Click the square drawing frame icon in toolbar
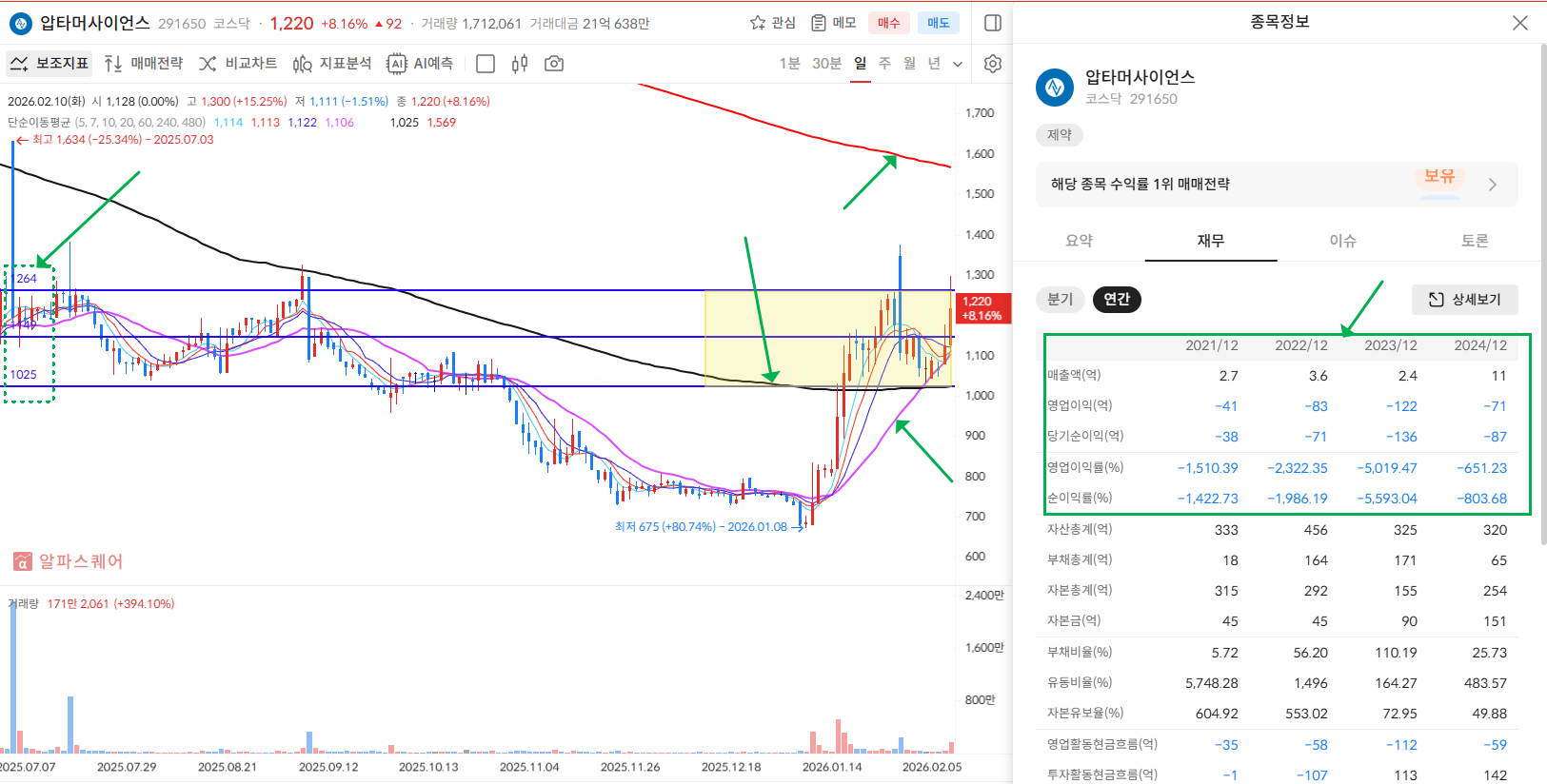Viewport: 1547px width, 784px height. pyautogui.click(x=486, y=64)
